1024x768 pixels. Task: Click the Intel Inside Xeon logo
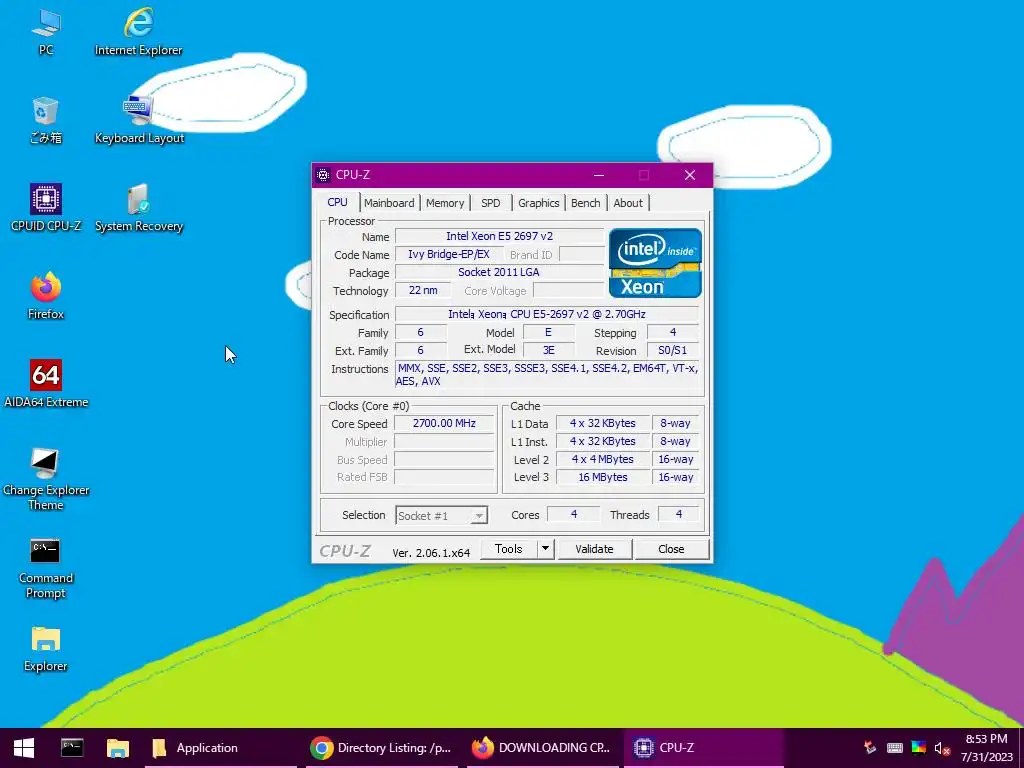pyautogui.click(x=655, y=263)
